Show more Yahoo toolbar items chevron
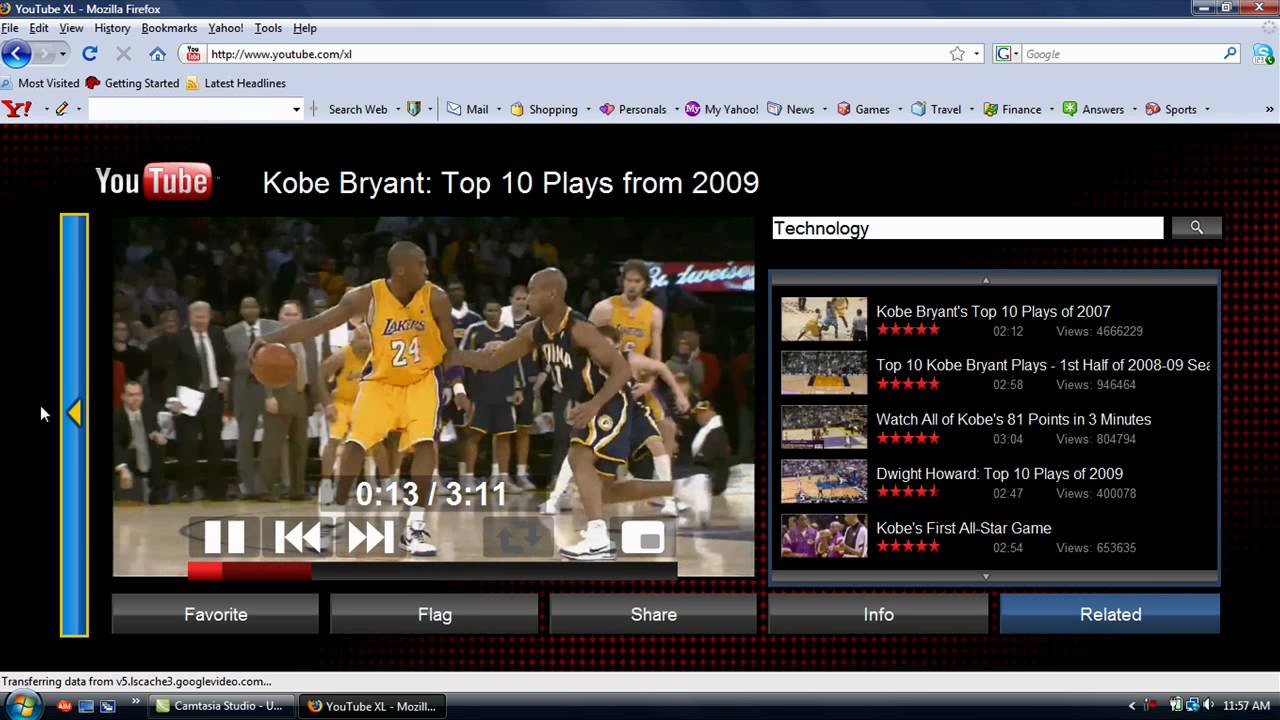Viewport: 1280px width, 720px height. 1271,109
